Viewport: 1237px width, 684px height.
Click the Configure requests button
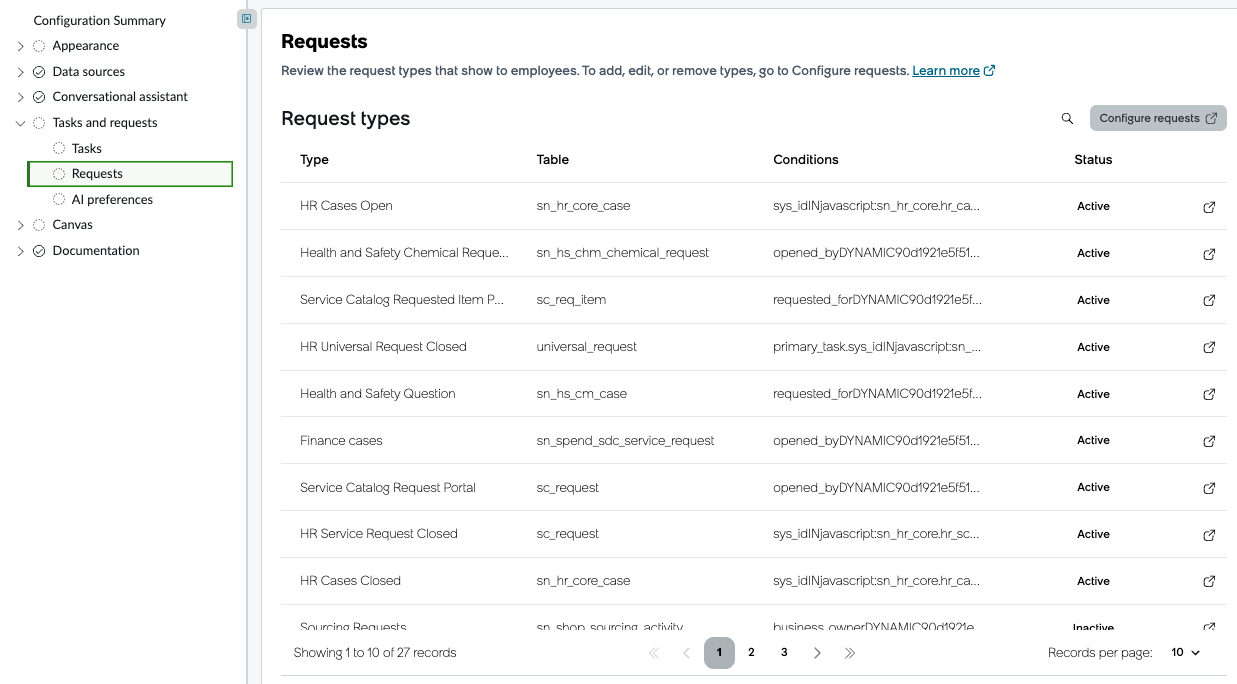click(1158, 118)
